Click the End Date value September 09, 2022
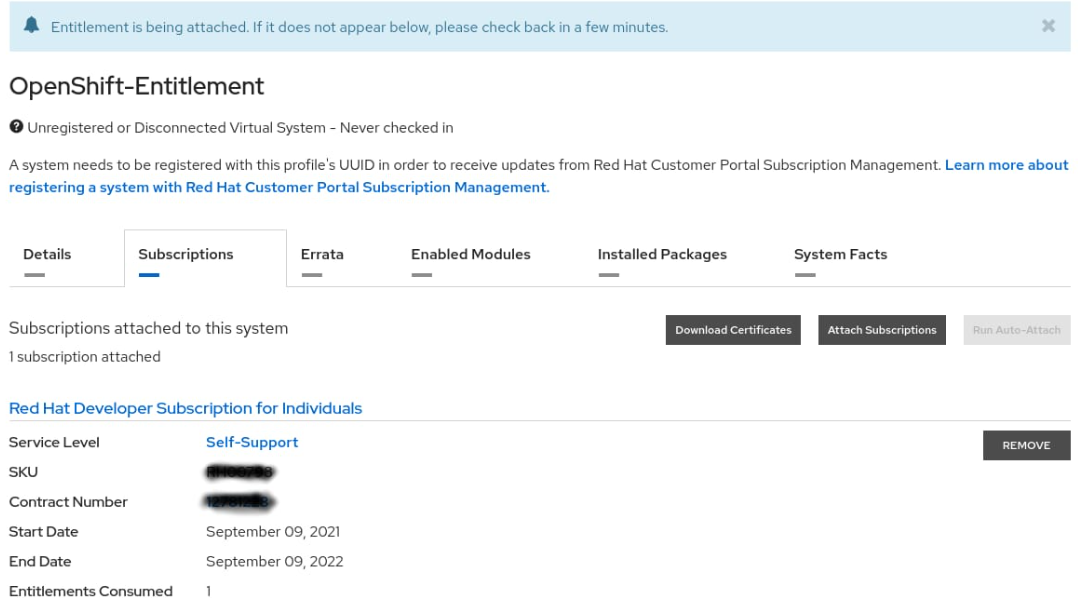The height and width of the screenshot is (609, 1078). [x=274, y=562]
